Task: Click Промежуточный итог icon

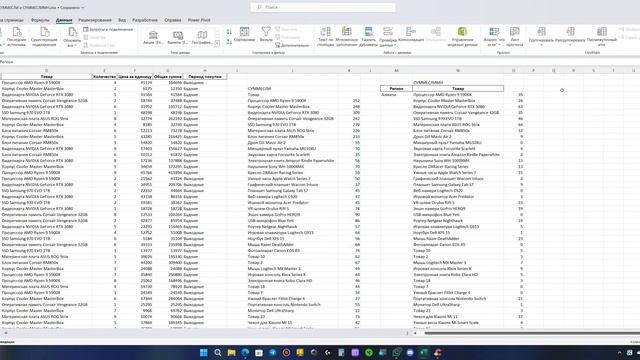Action: coord(602,37)
